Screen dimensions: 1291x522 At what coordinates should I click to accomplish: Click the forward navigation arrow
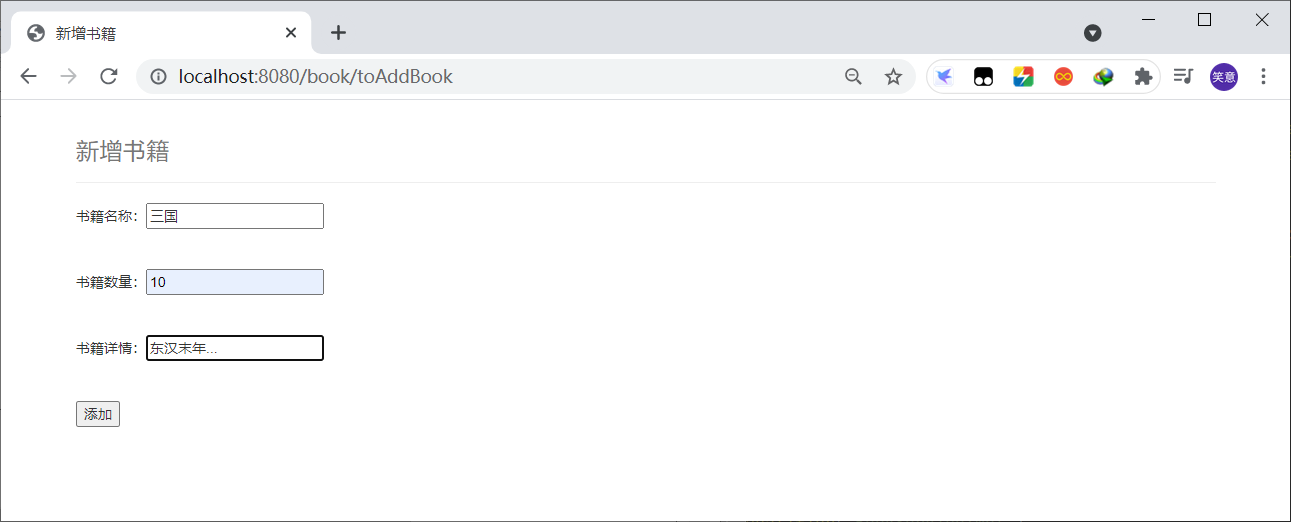point(68,77)
